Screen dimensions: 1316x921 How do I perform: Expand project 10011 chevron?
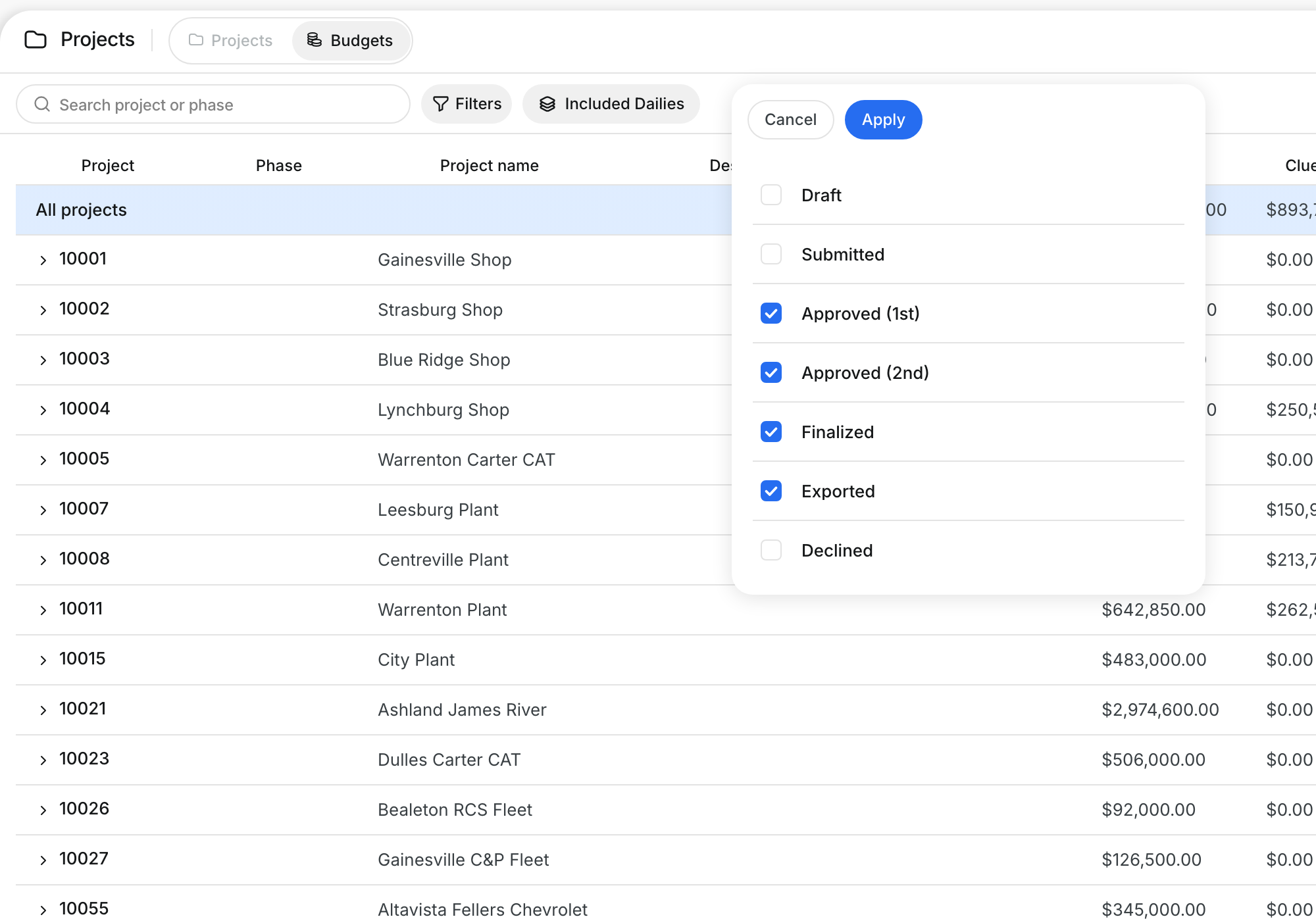coord(43,610)
